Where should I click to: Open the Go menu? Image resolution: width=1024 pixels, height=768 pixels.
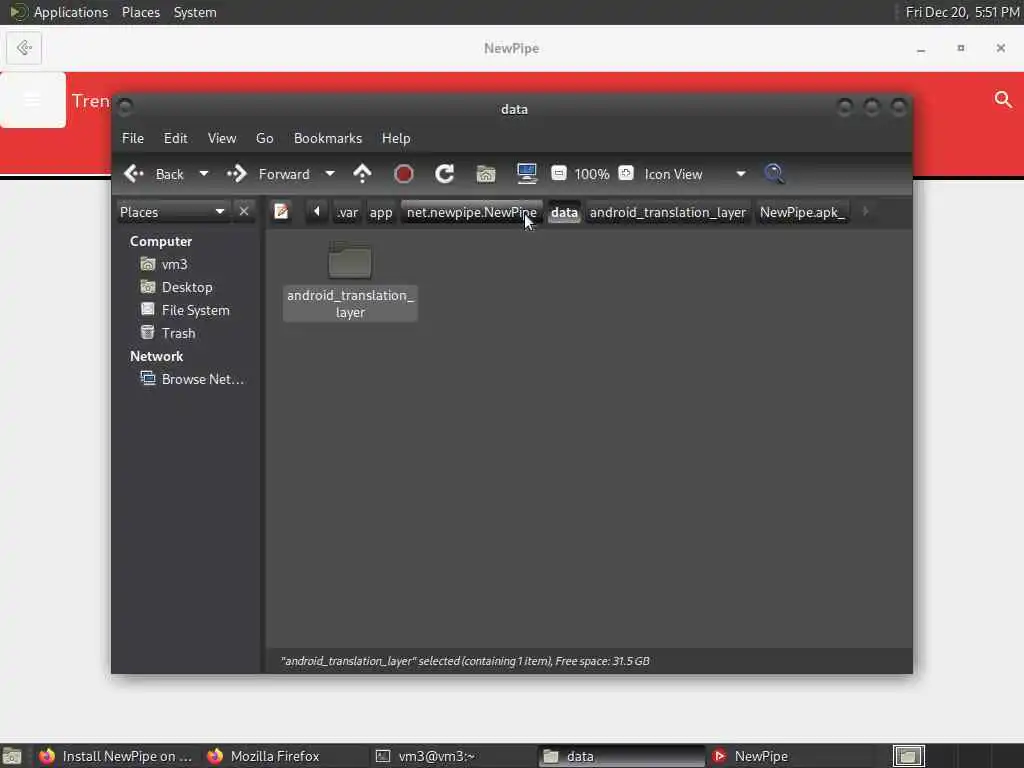[x=264, y=138]
